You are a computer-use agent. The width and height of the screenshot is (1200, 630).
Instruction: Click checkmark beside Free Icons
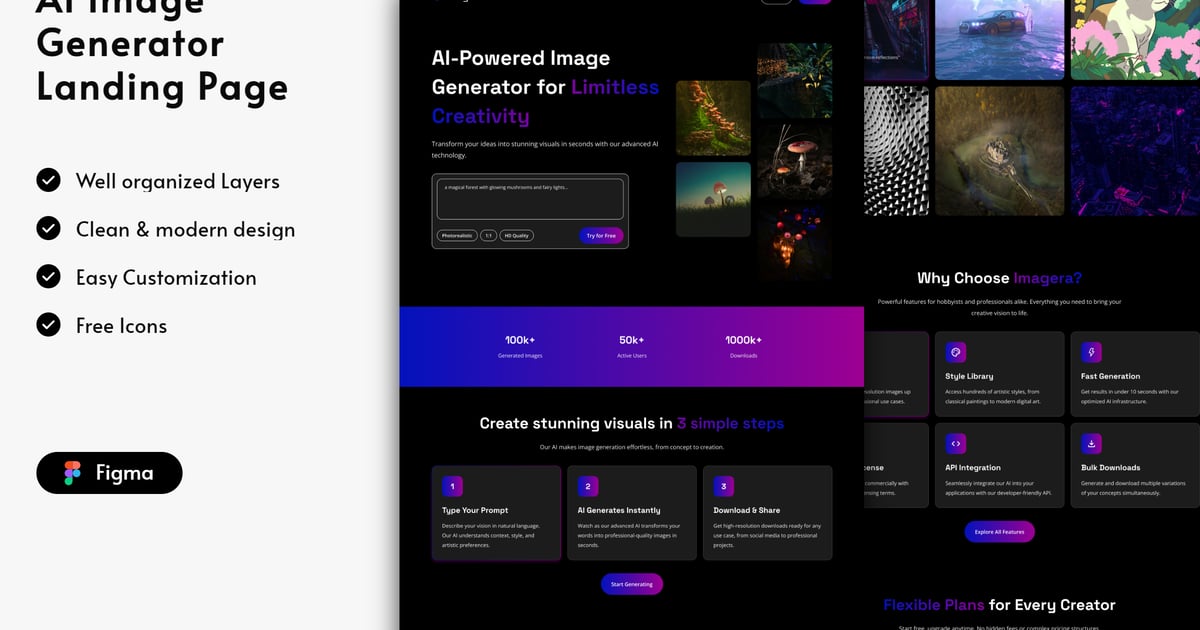[48, 325]
